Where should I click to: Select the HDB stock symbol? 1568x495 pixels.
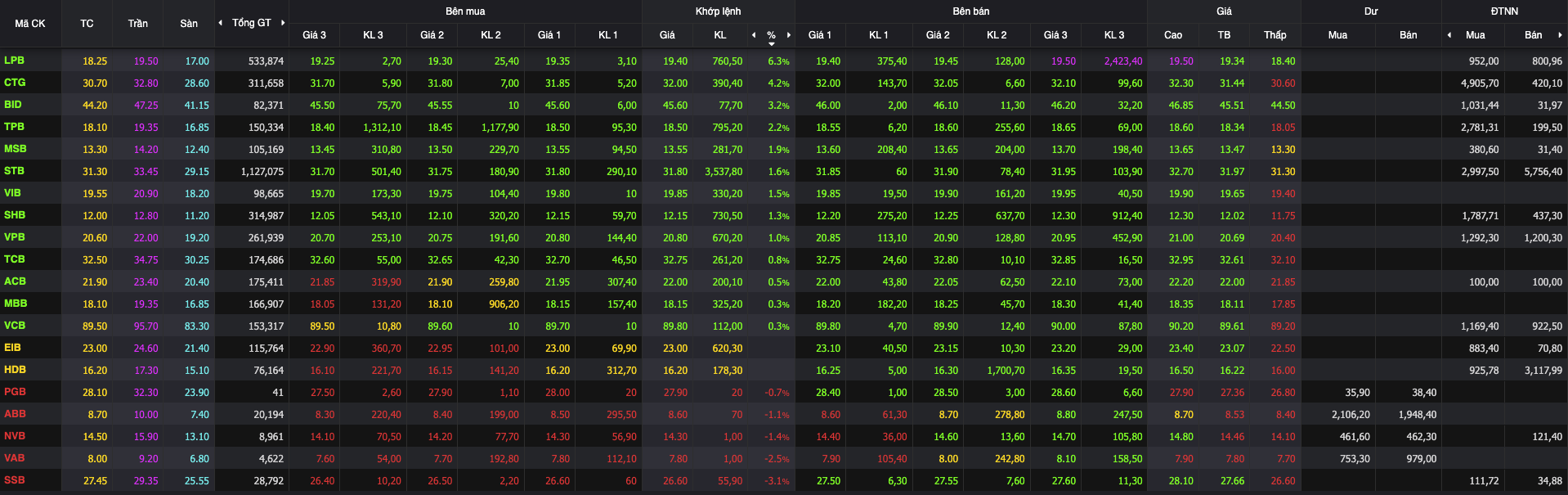point(15,370)
